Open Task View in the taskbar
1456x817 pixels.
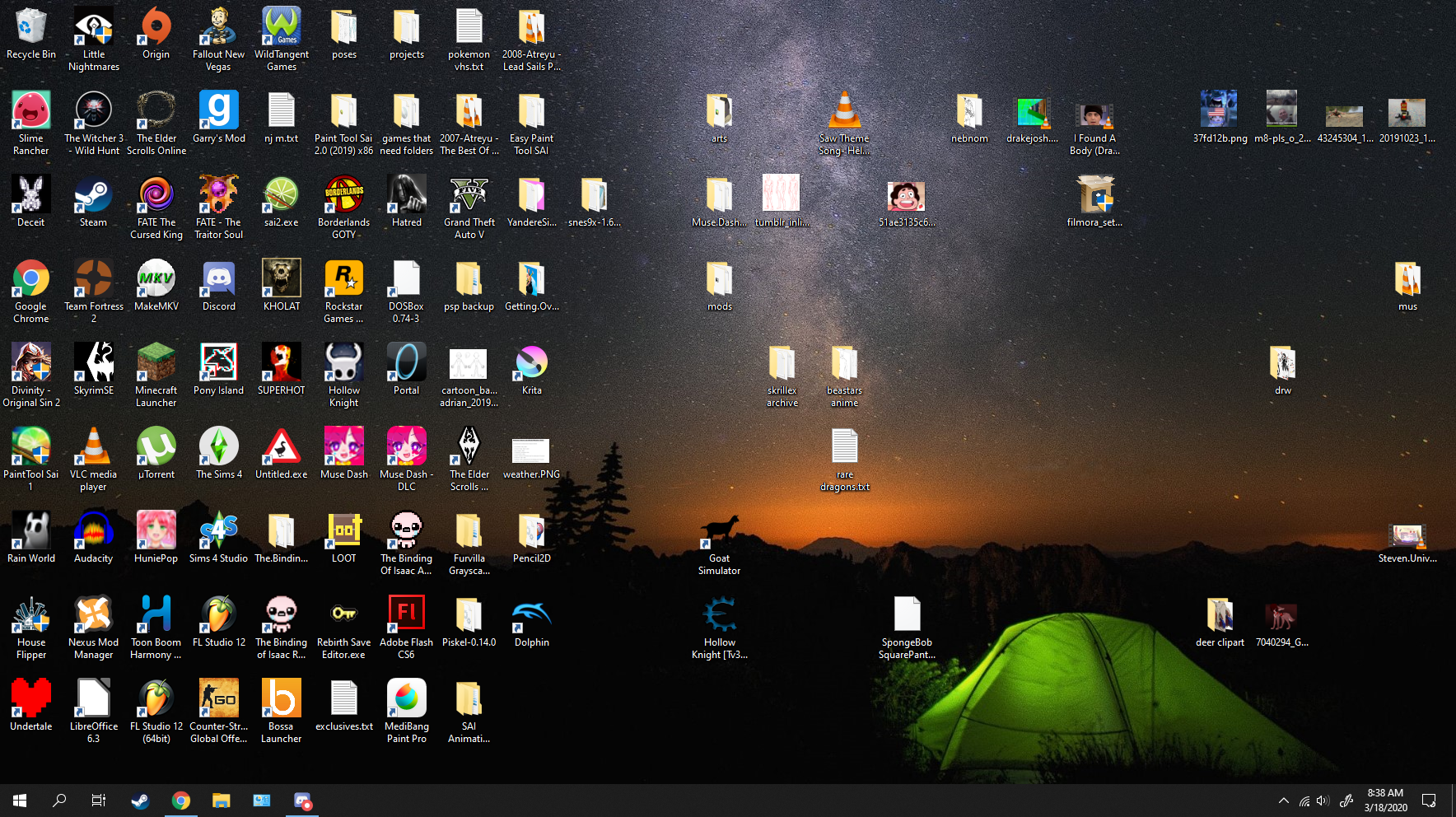pos(99,801)
